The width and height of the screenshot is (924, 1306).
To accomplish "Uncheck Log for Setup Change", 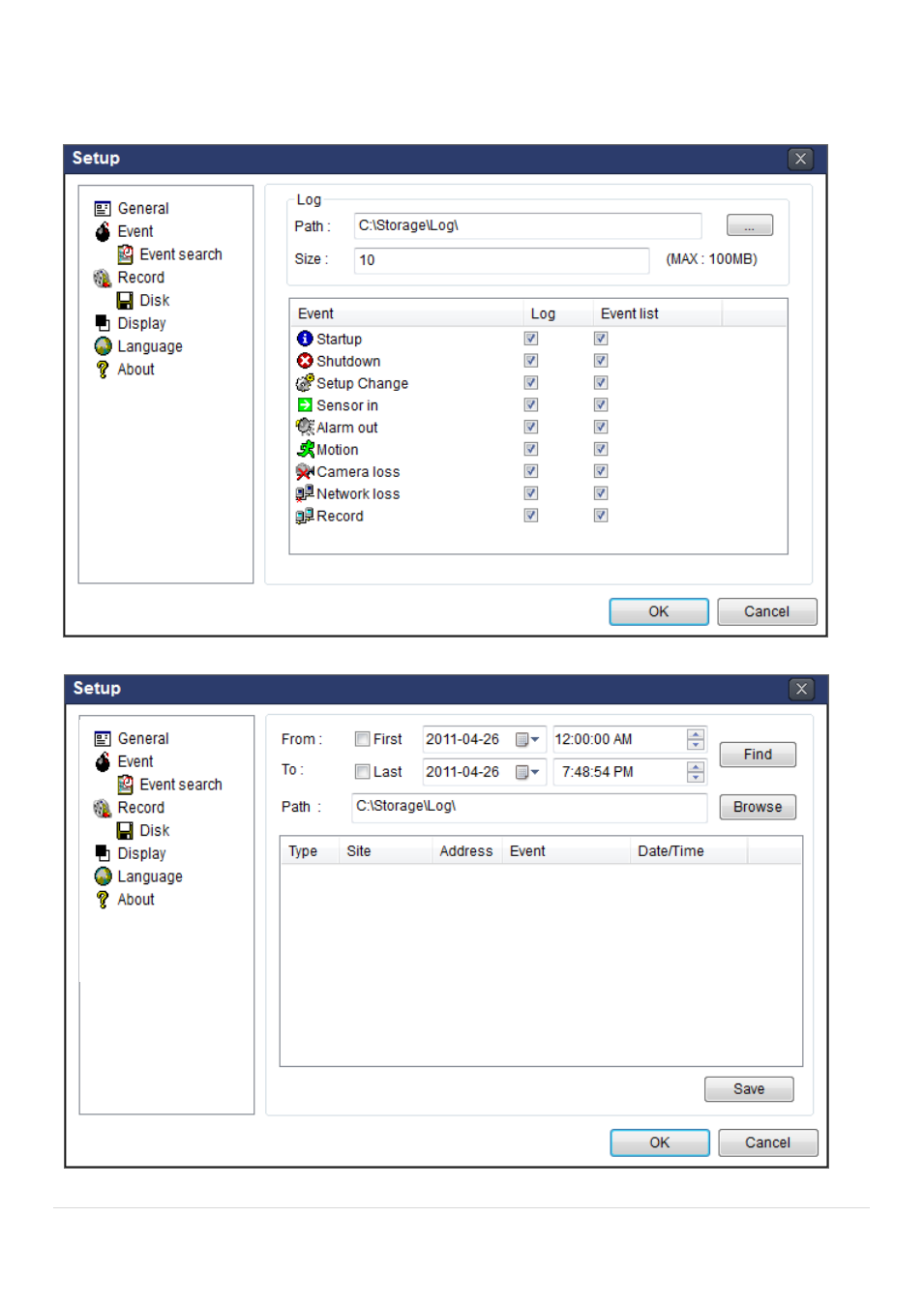I will tap(531, 383).
